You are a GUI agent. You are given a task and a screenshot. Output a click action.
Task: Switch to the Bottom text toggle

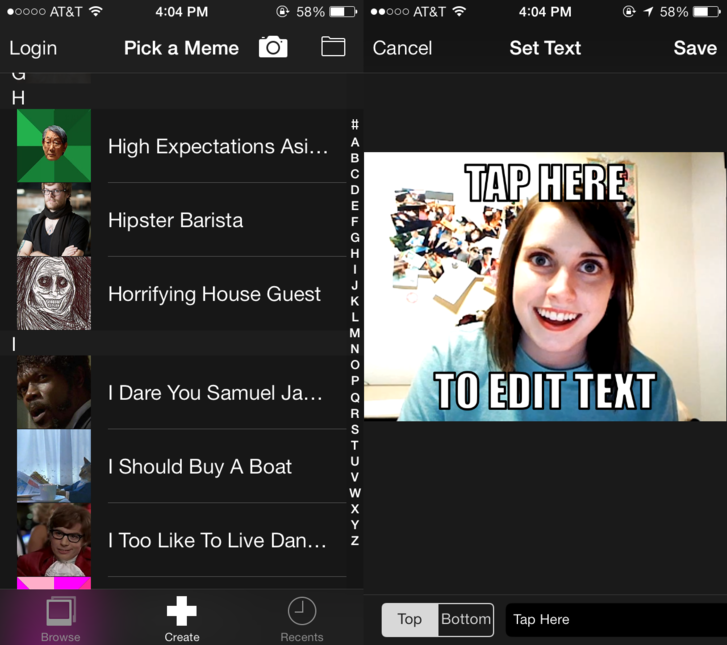(466, 619)
